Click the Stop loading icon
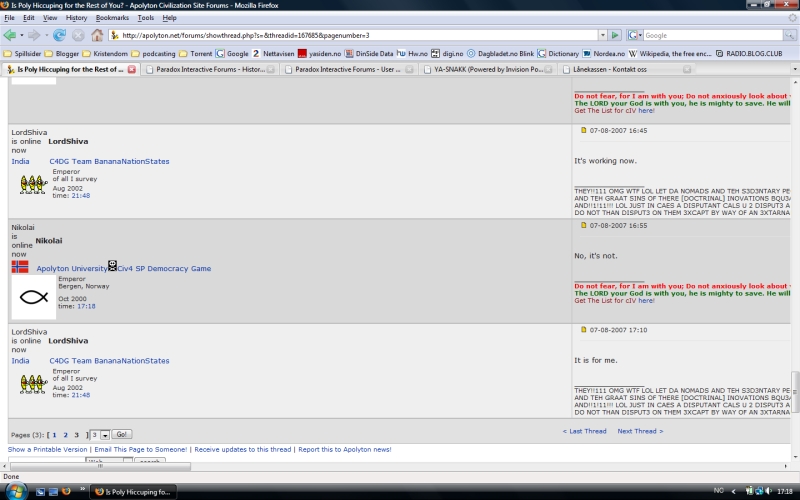800x500 pixels. click(x=78, y=35)
